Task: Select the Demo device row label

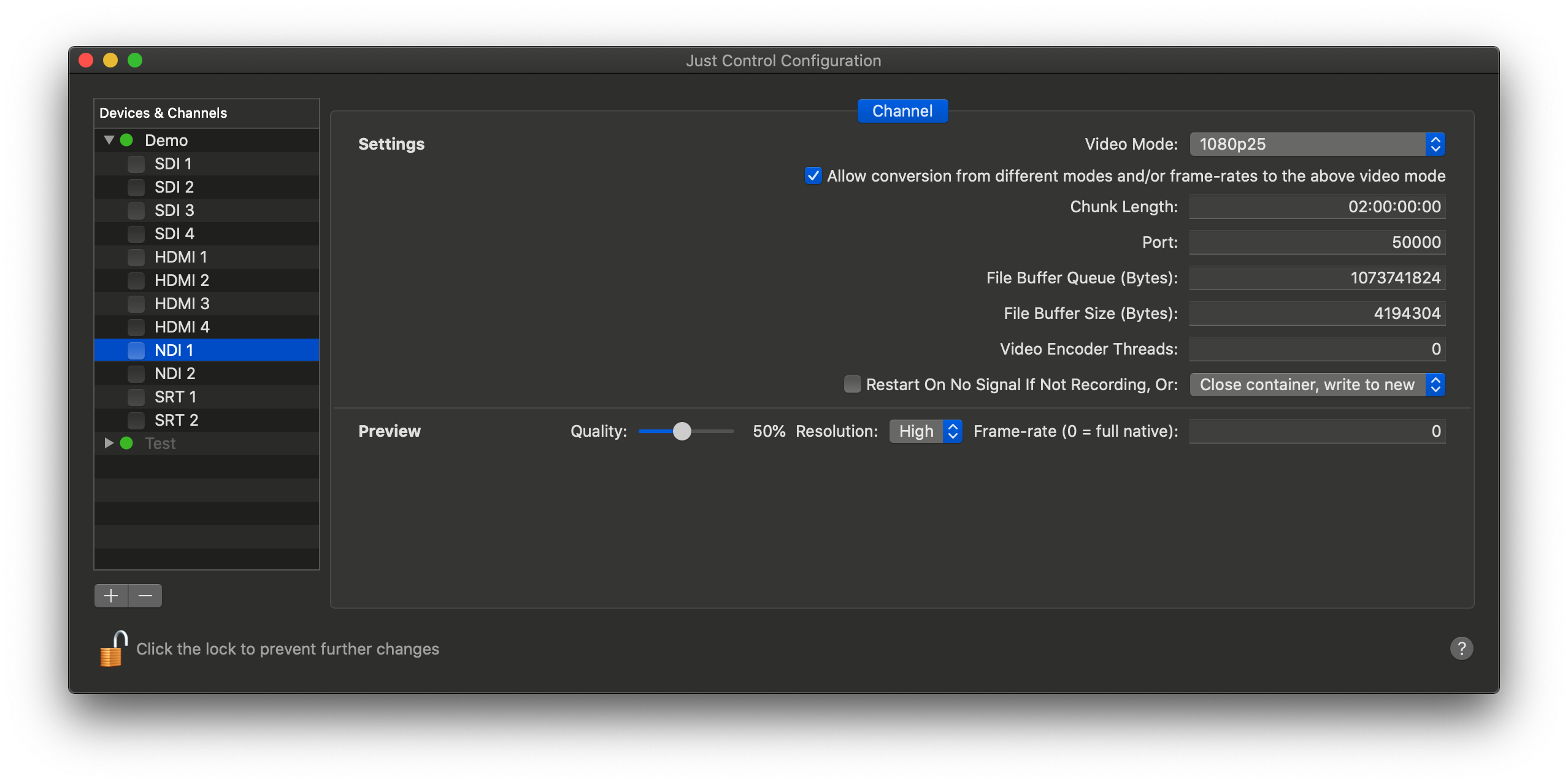Action: point(166,140)
